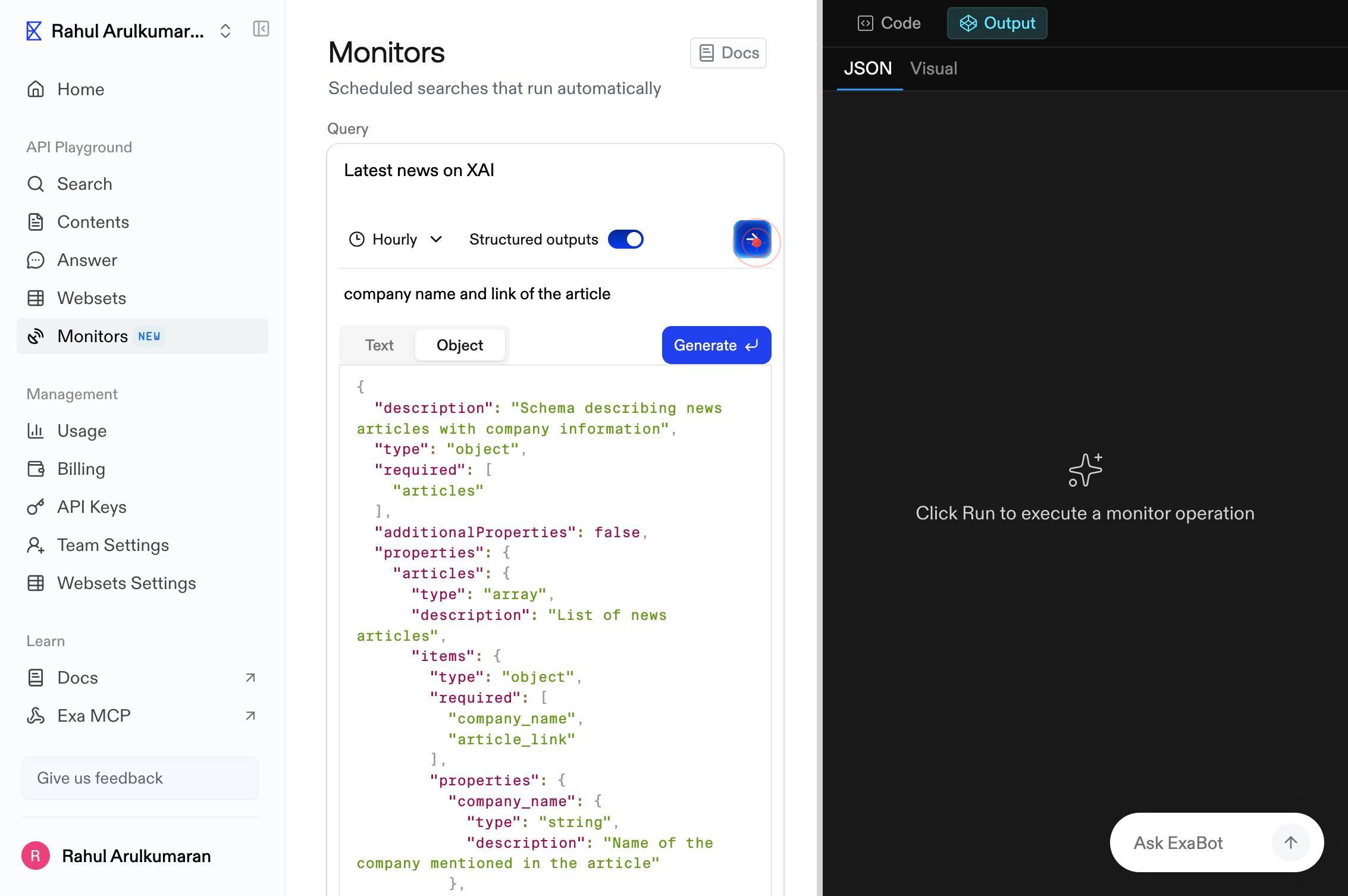This screenshot has width=1348, height=896.
Task: Click the "company_name" required field text
Action: click(512, 719)
